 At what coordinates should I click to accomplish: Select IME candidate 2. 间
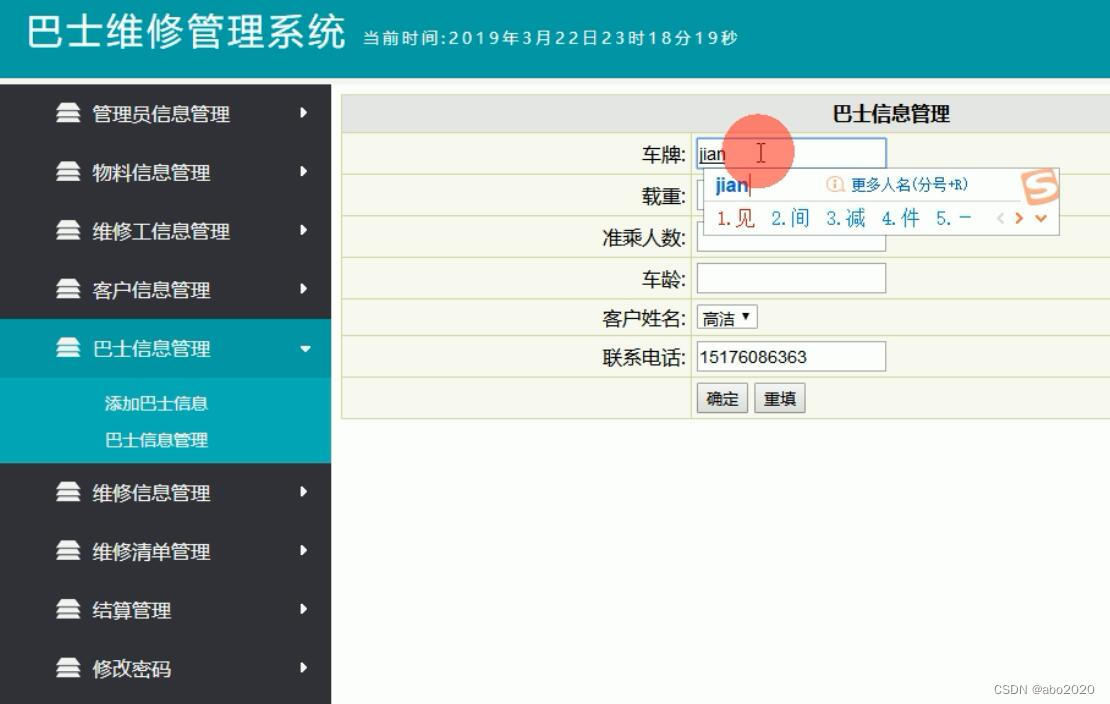coord(790,218)
